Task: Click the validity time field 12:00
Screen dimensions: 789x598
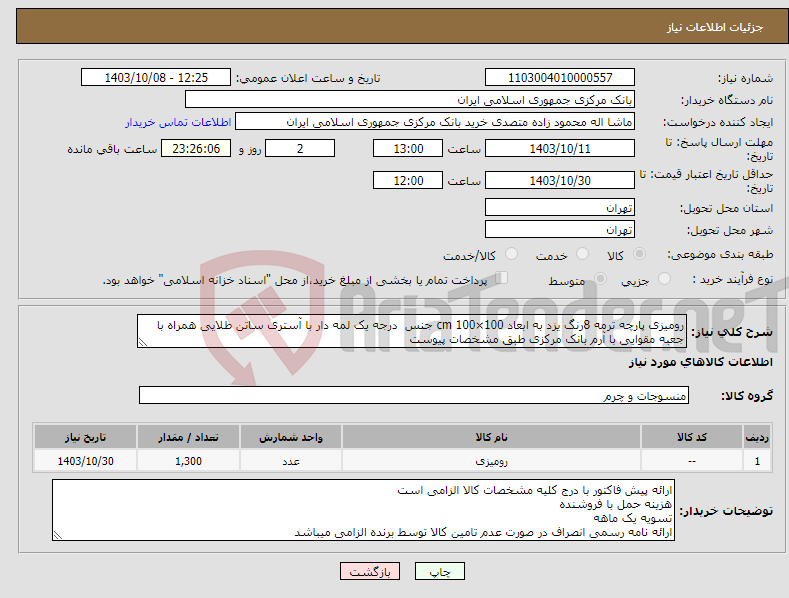Action: [408, 180]
